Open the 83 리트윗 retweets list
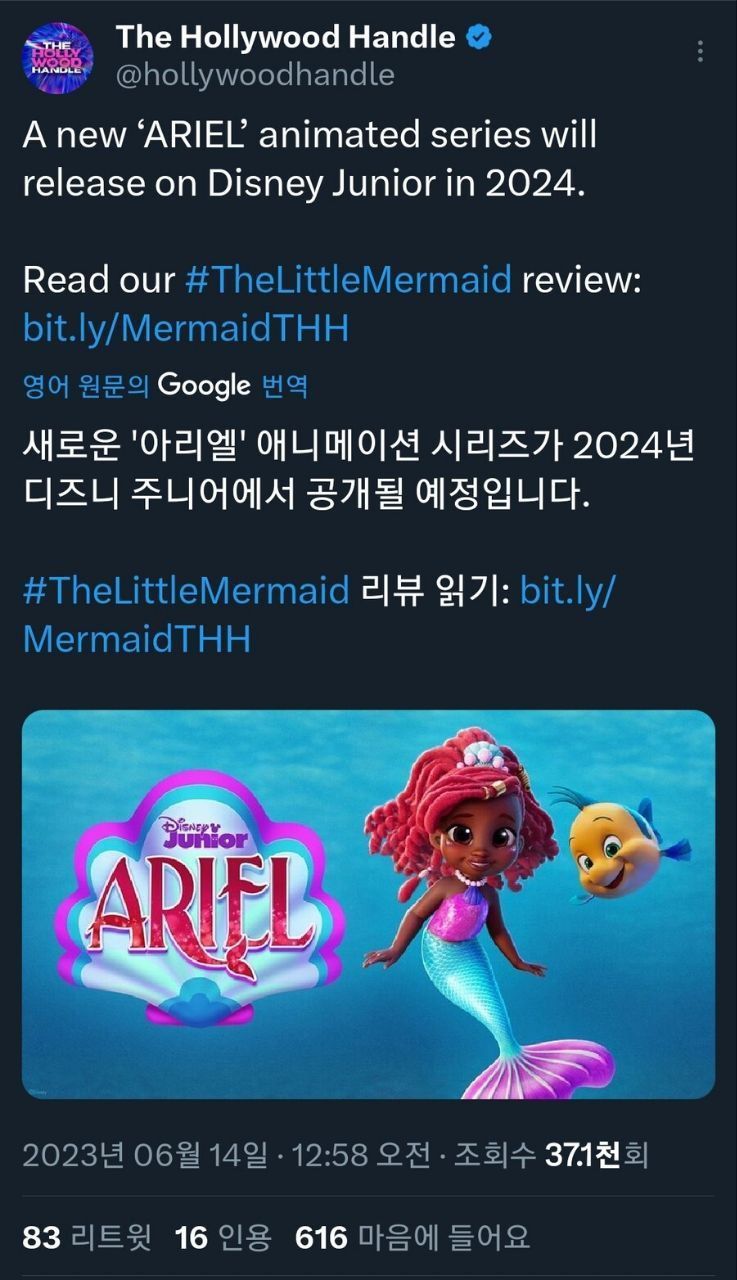Screen dimensions: 737x1280 87,1238
